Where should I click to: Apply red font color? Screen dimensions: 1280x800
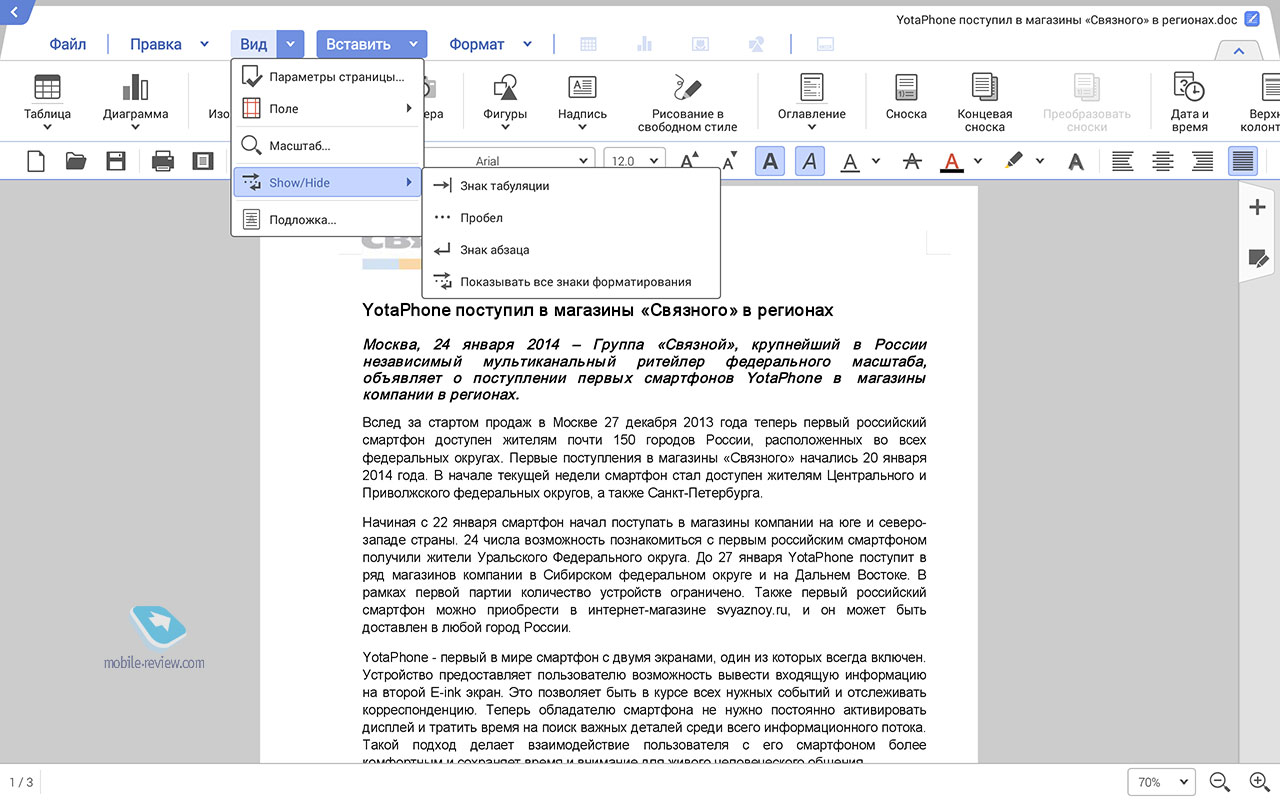pyautogui.click(x=952, y=161)
